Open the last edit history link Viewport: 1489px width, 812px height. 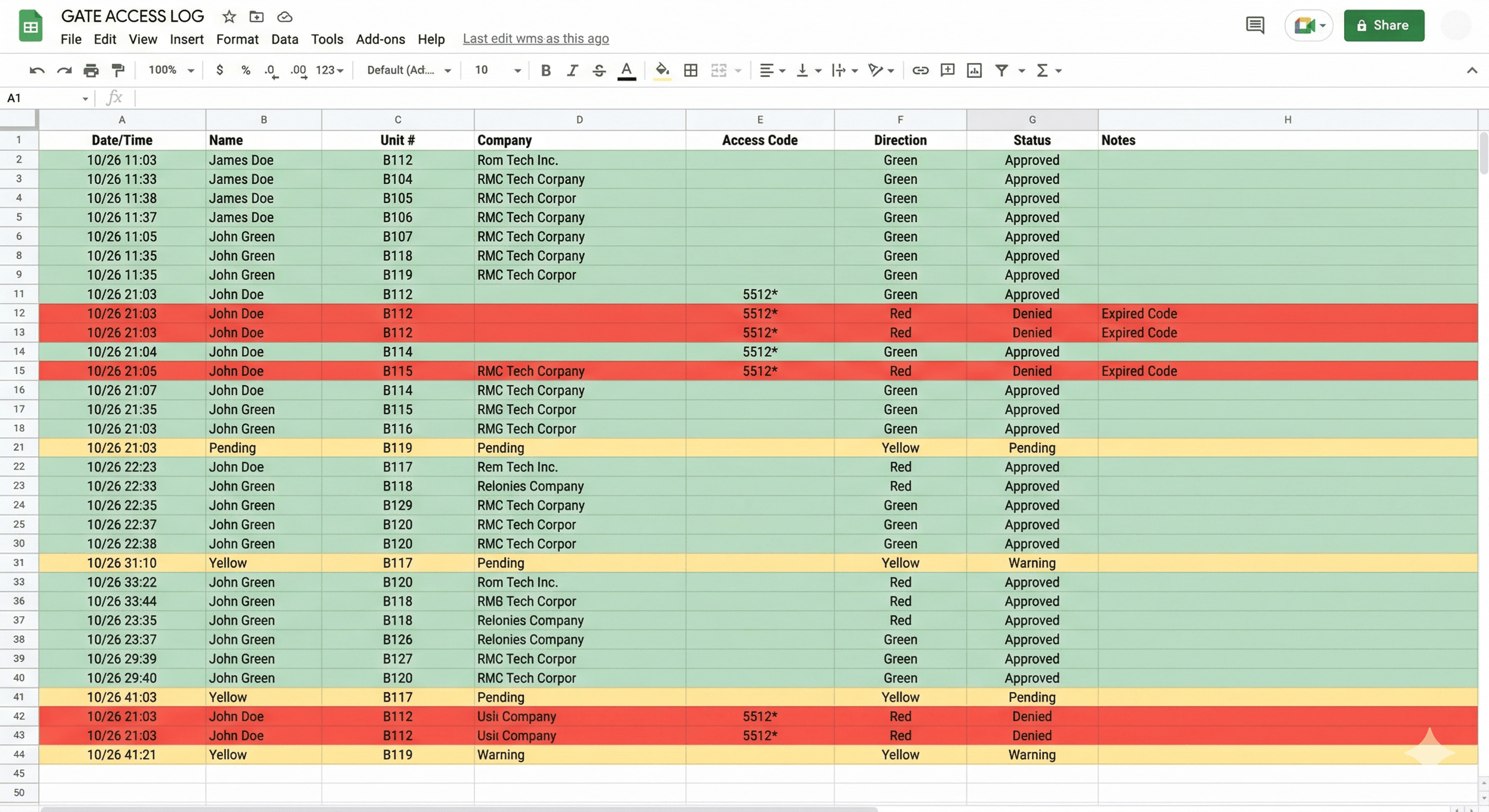pos(535,39)
